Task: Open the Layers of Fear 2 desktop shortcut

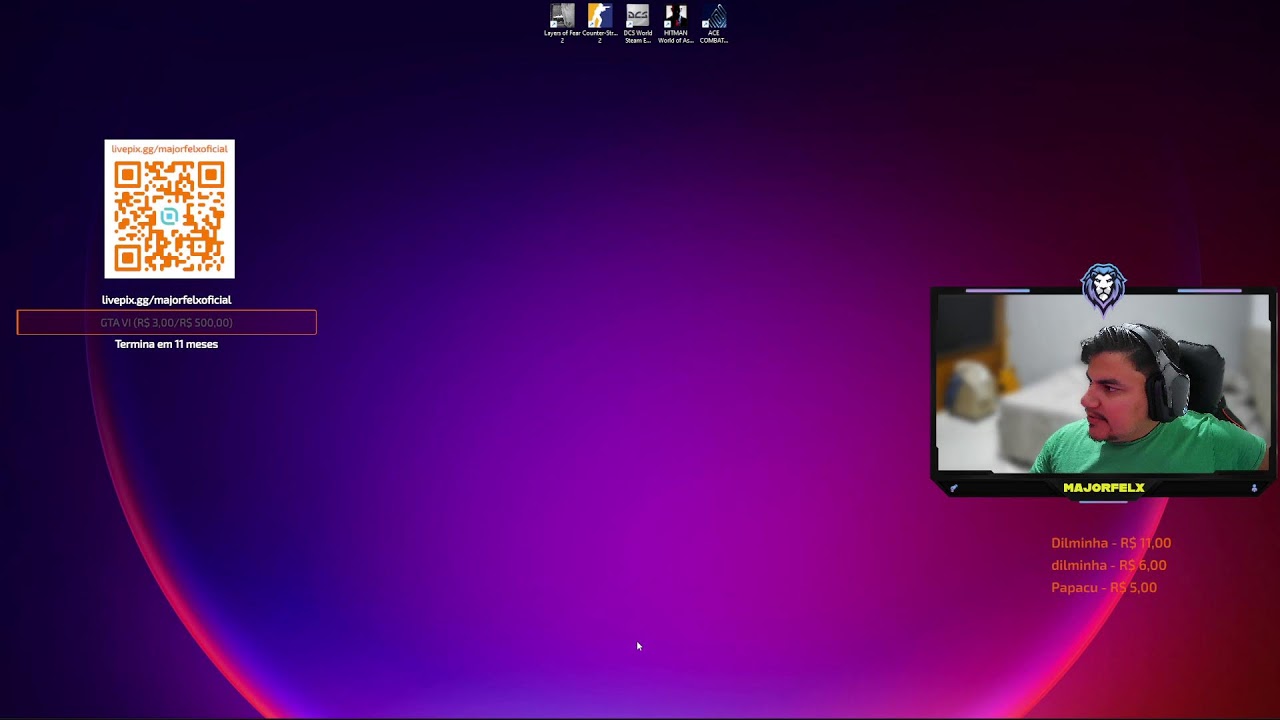Action: [x=562, y=24]
